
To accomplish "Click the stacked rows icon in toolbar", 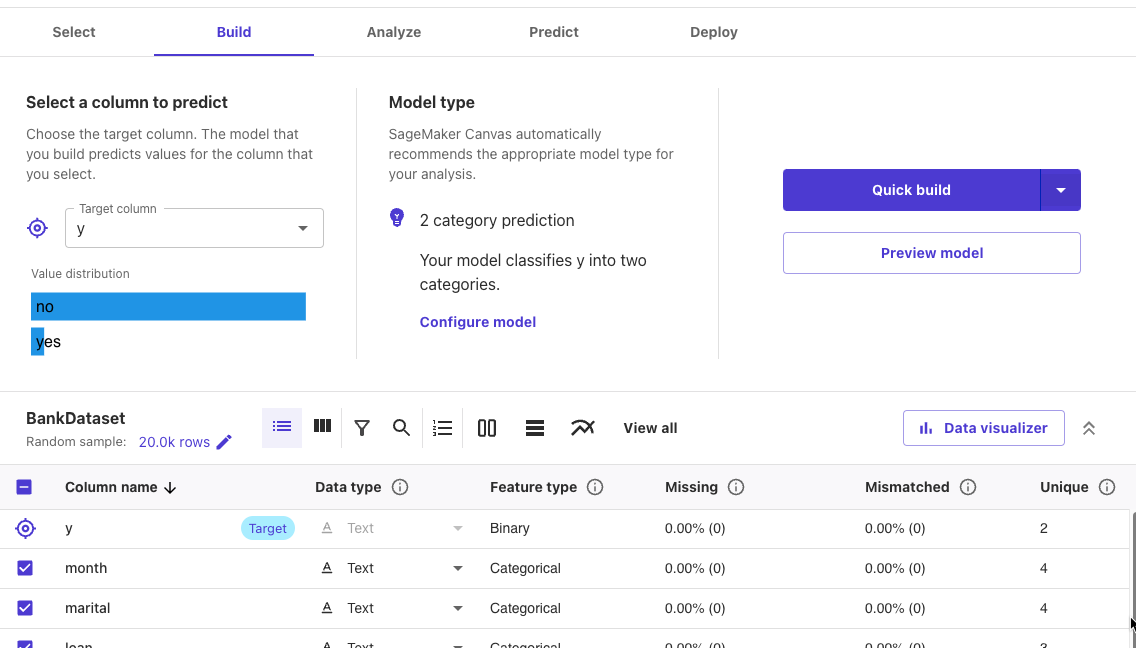I will tap(535, 428).
